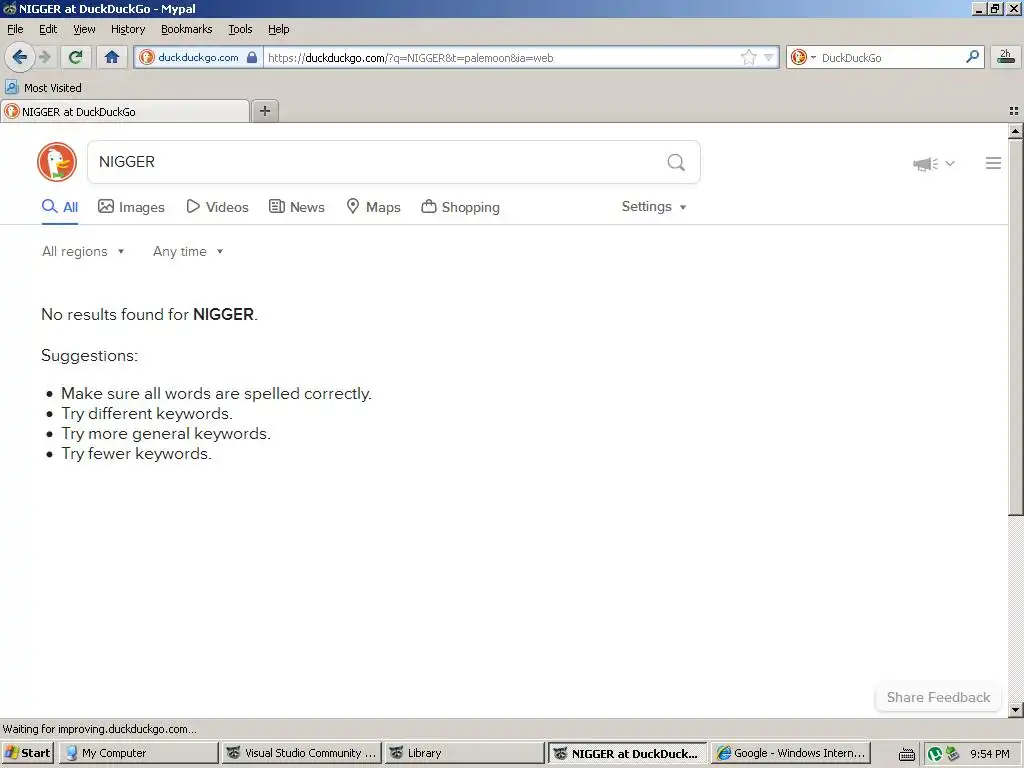This screenshot has height=768, width=1024.
Task: Click the green uTorrent tray icon
Action: (x=935, y=754)
